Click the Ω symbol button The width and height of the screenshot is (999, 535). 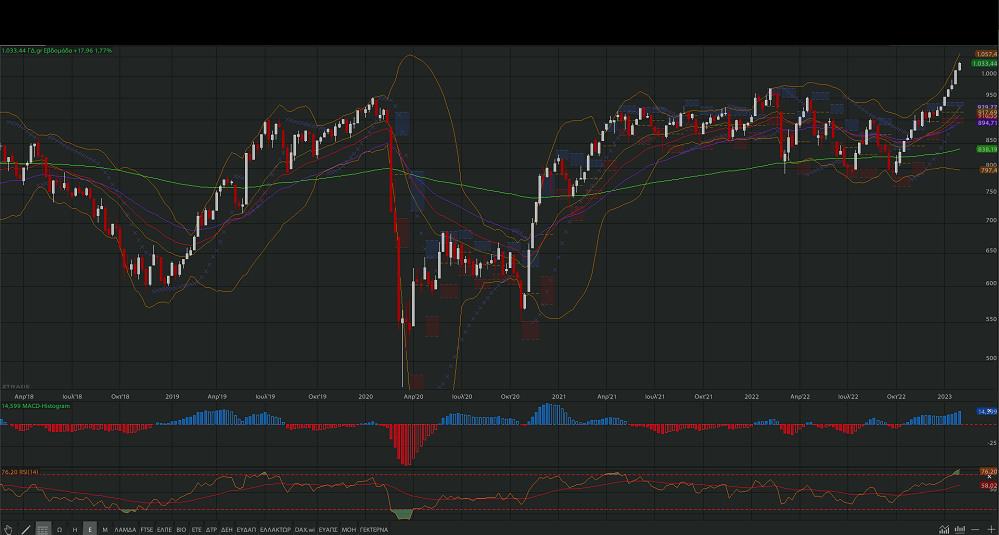(59, 529)
